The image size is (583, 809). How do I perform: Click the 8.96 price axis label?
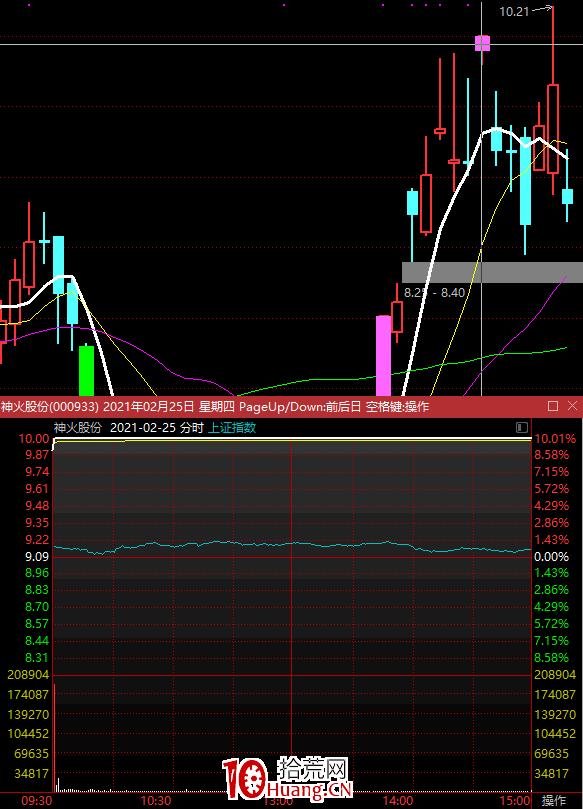coord(37,573)
